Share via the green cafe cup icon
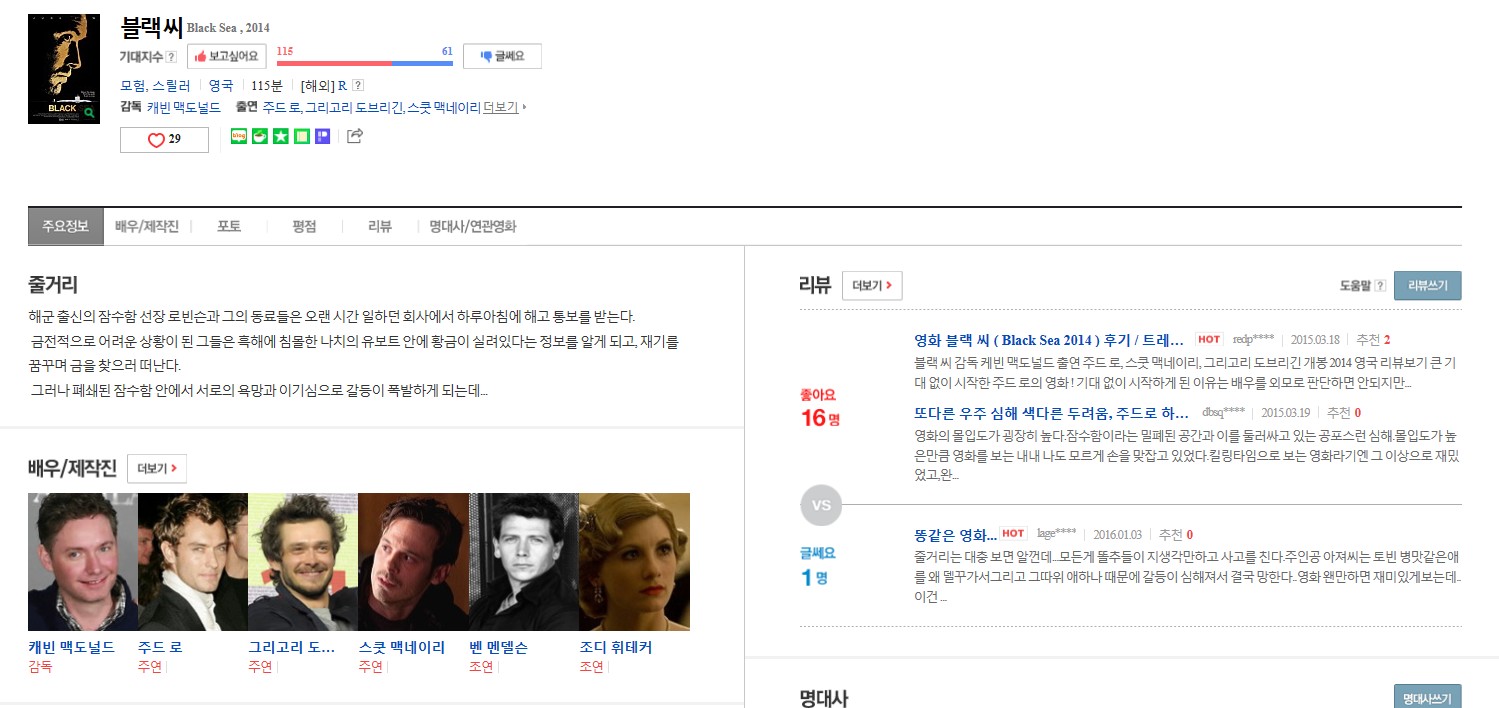 tap(259, 136)
